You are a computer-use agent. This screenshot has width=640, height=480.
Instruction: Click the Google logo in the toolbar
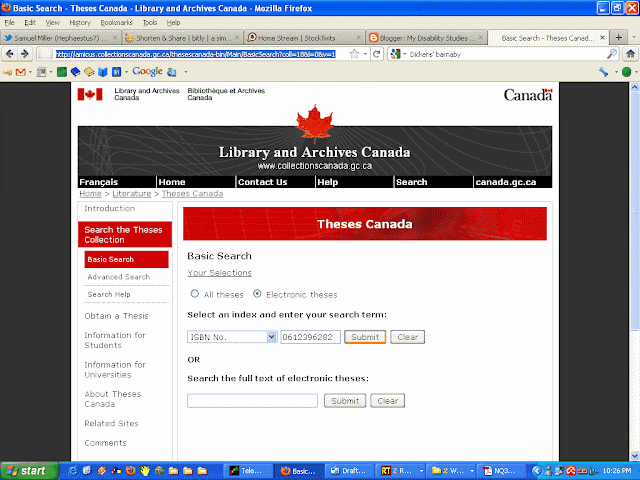[147, 72]
